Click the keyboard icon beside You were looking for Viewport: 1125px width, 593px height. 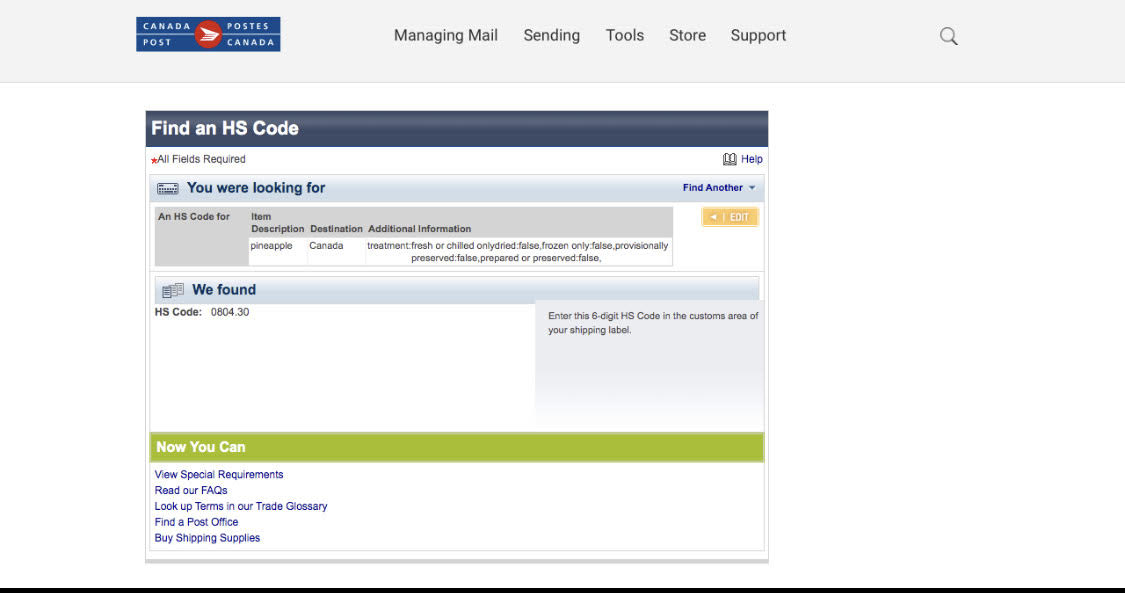[168, 189]
